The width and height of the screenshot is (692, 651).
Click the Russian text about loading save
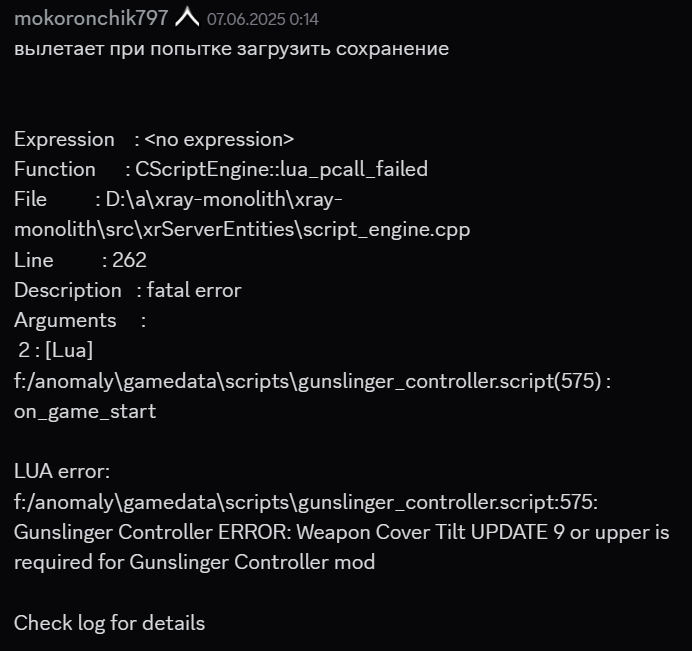(231, 49)
